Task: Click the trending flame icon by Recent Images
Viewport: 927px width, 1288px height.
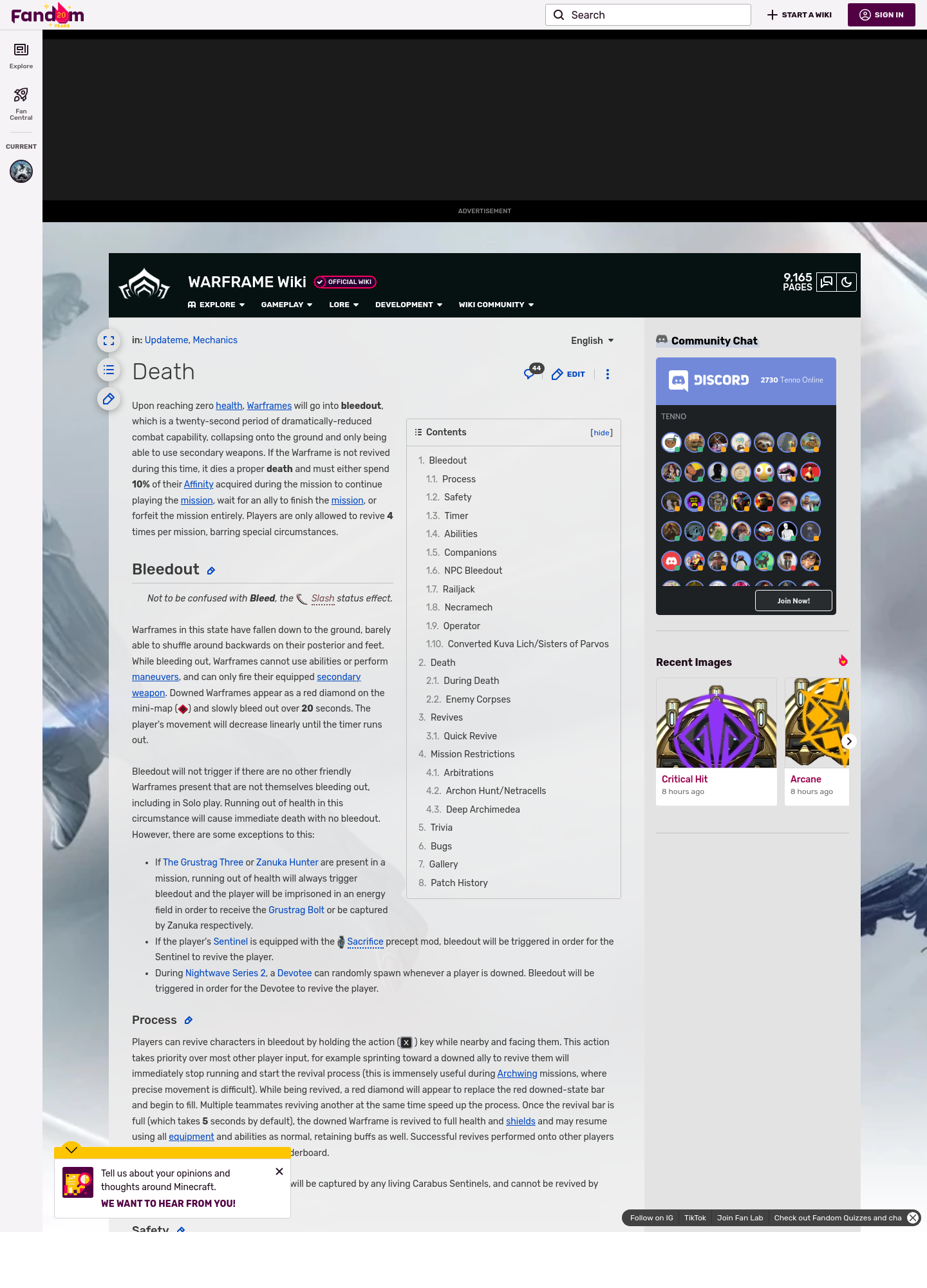Action: [x=843, y=661]
